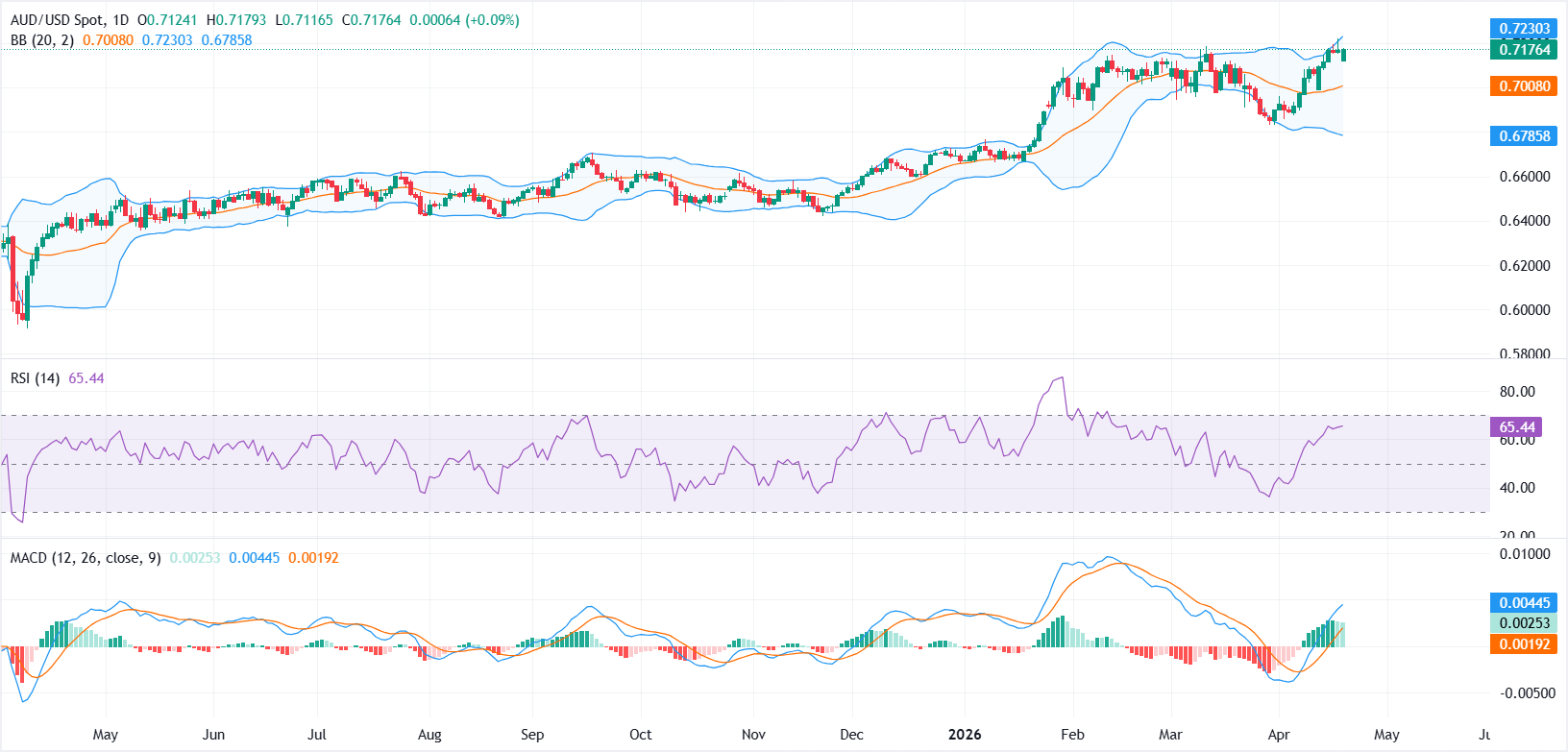This screenshot has width=1568, height=752.
Task: Click the orange 0.00192 signal value tag
Action: pyautogui.click(x=1524, y=644)
